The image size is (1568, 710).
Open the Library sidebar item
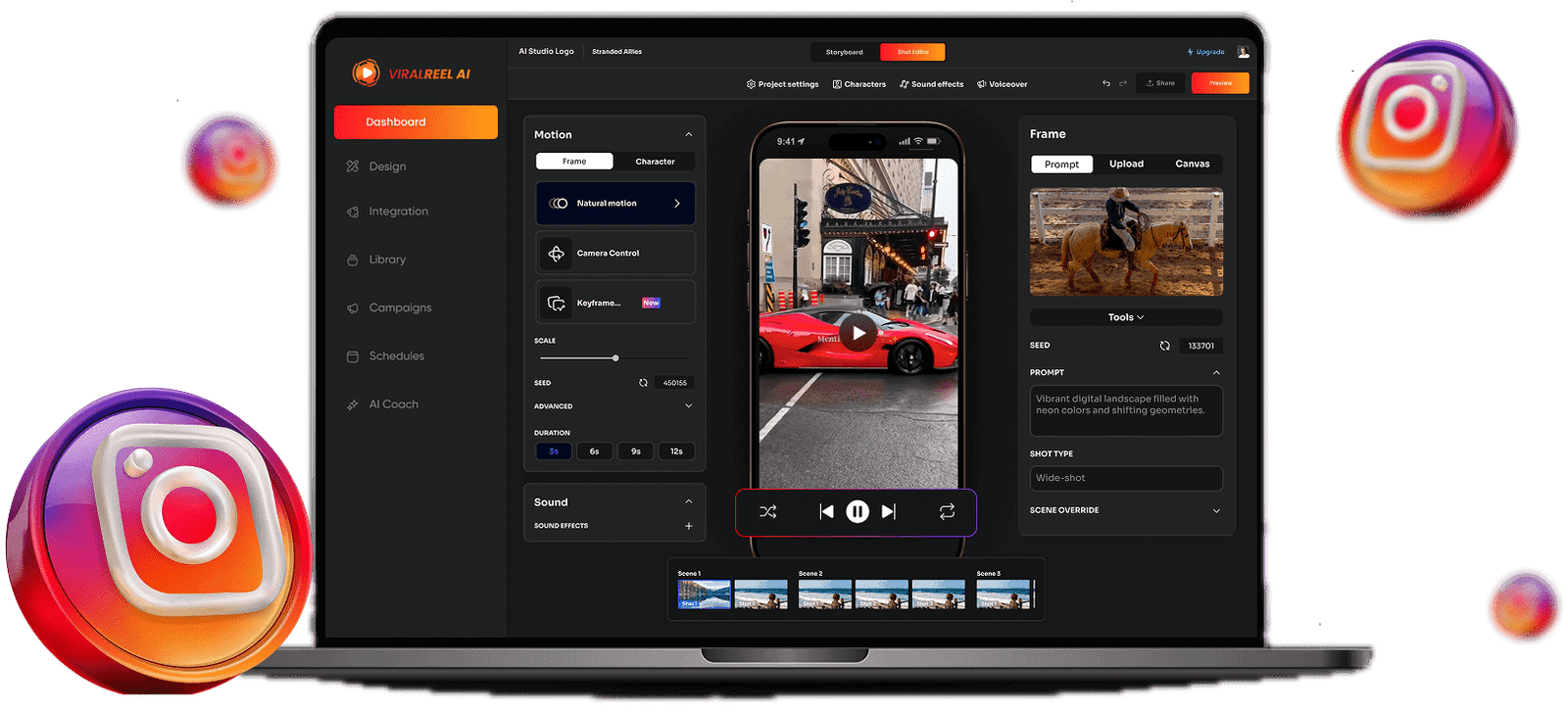[376, 260]
